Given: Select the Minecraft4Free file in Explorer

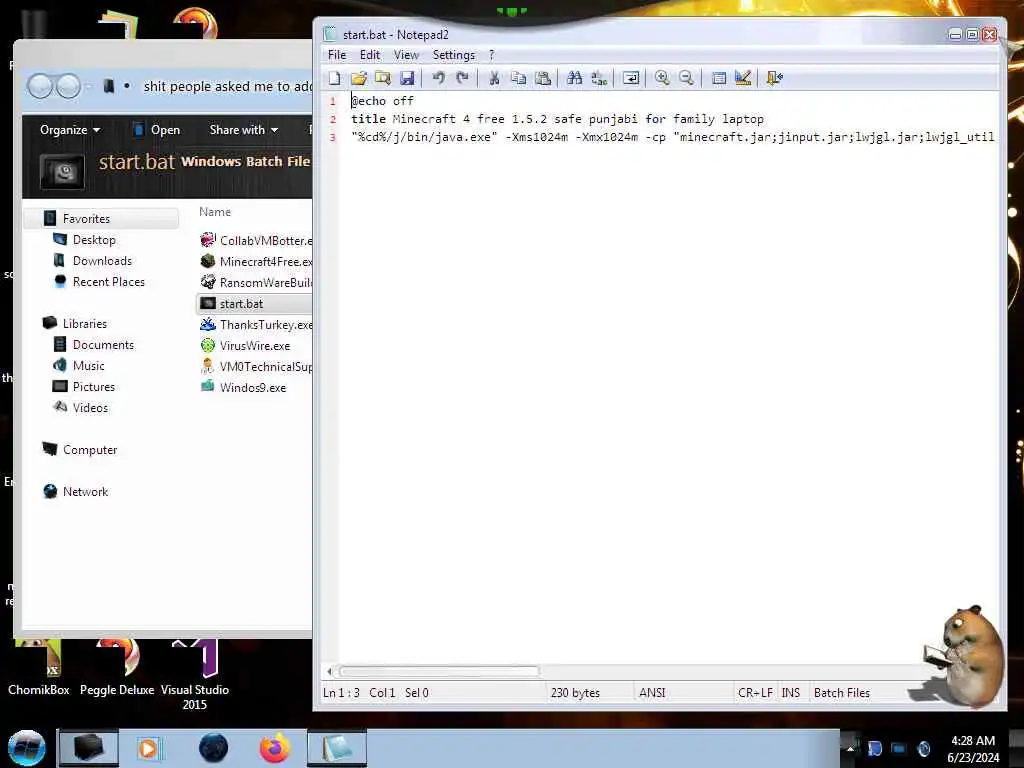Looking at the screenshot, I should tap(256, 261).
